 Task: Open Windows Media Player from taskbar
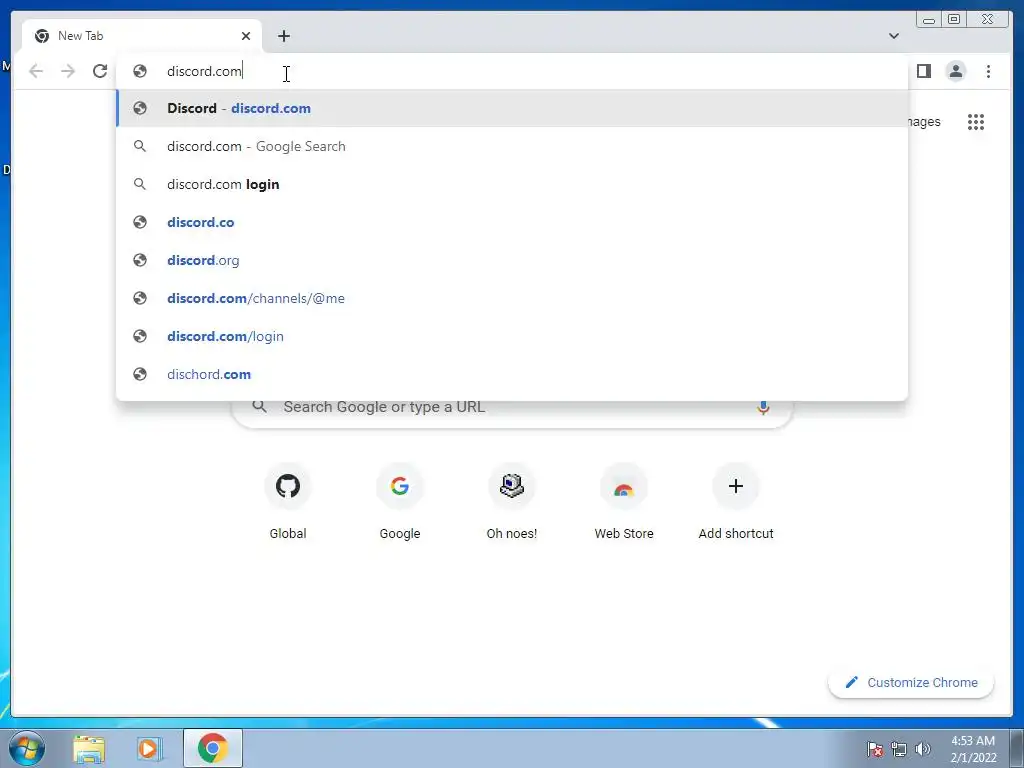click(x=150, y=748)
